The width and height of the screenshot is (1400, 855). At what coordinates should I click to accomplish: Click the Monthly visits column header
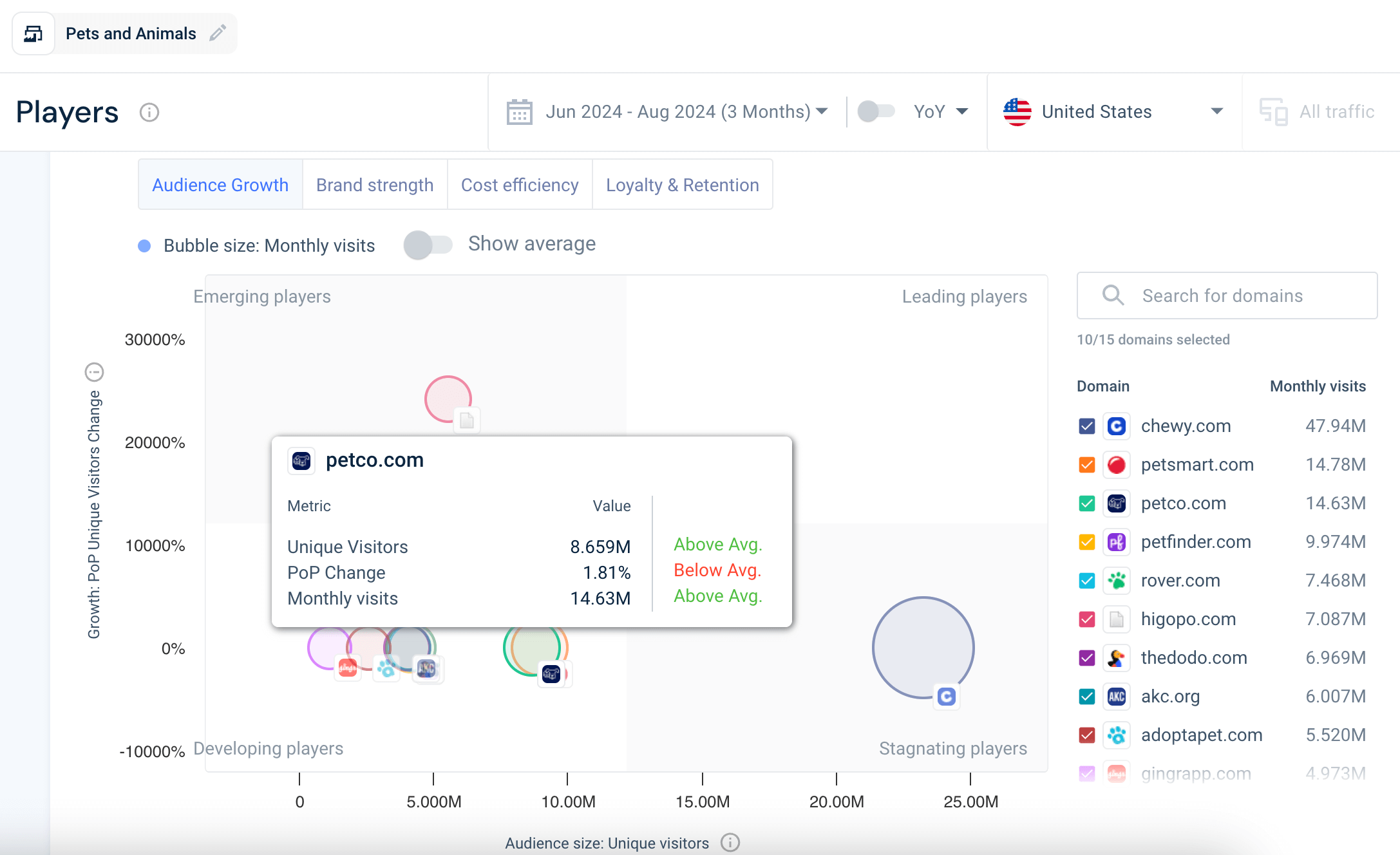click(1318, 386)
